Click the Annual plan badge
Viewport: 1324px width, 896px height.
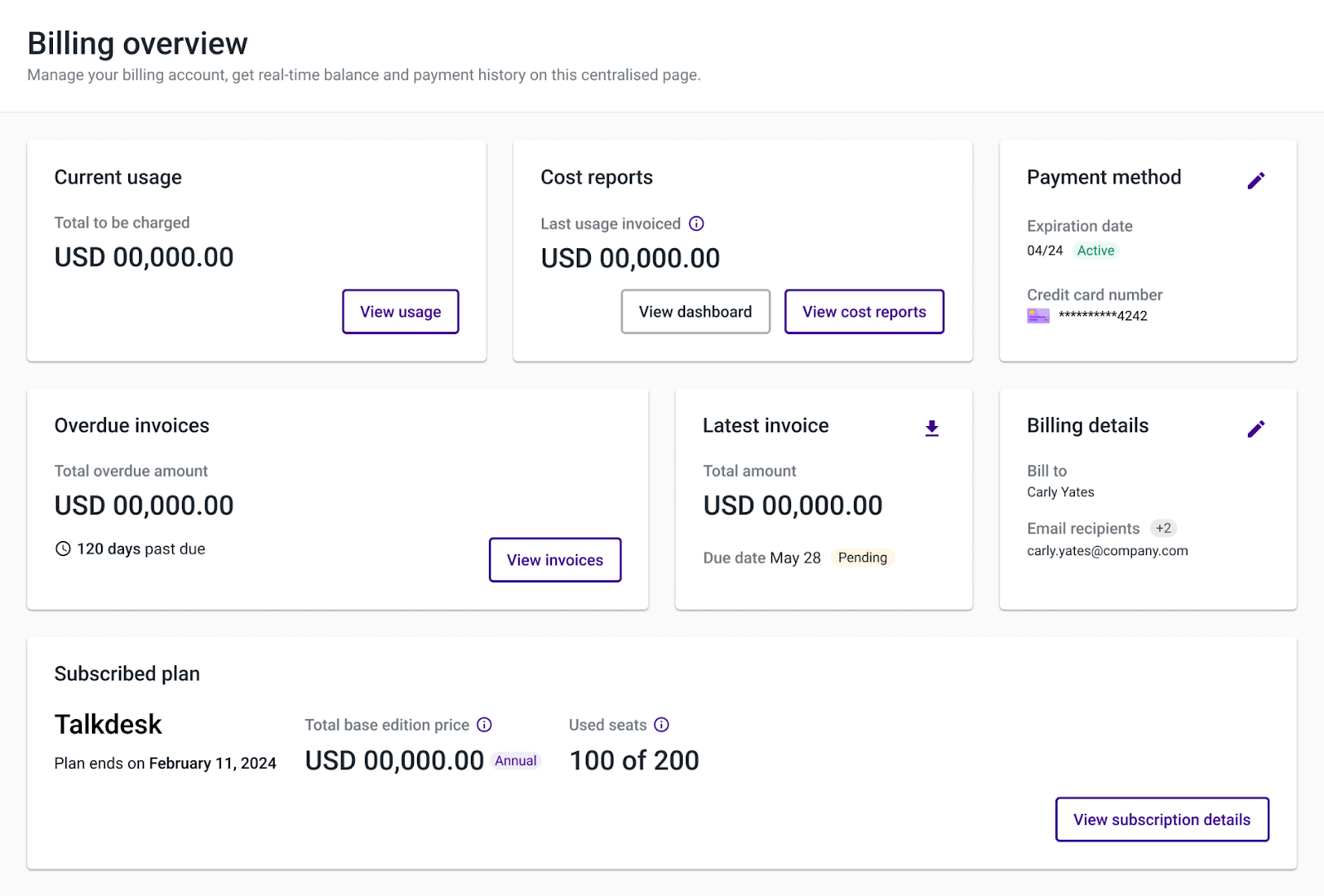coord(516,761)
